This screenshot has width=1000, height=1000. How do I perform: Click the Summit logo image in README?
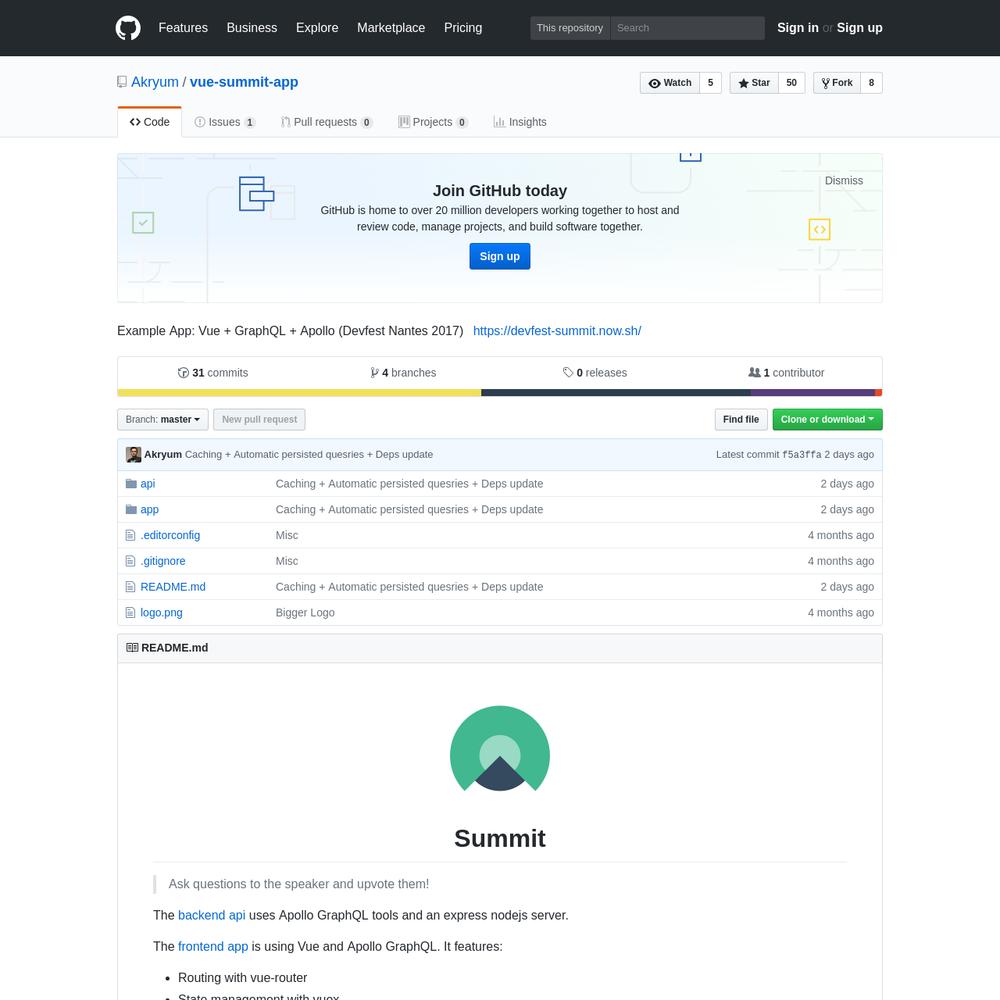click(499, 748)
